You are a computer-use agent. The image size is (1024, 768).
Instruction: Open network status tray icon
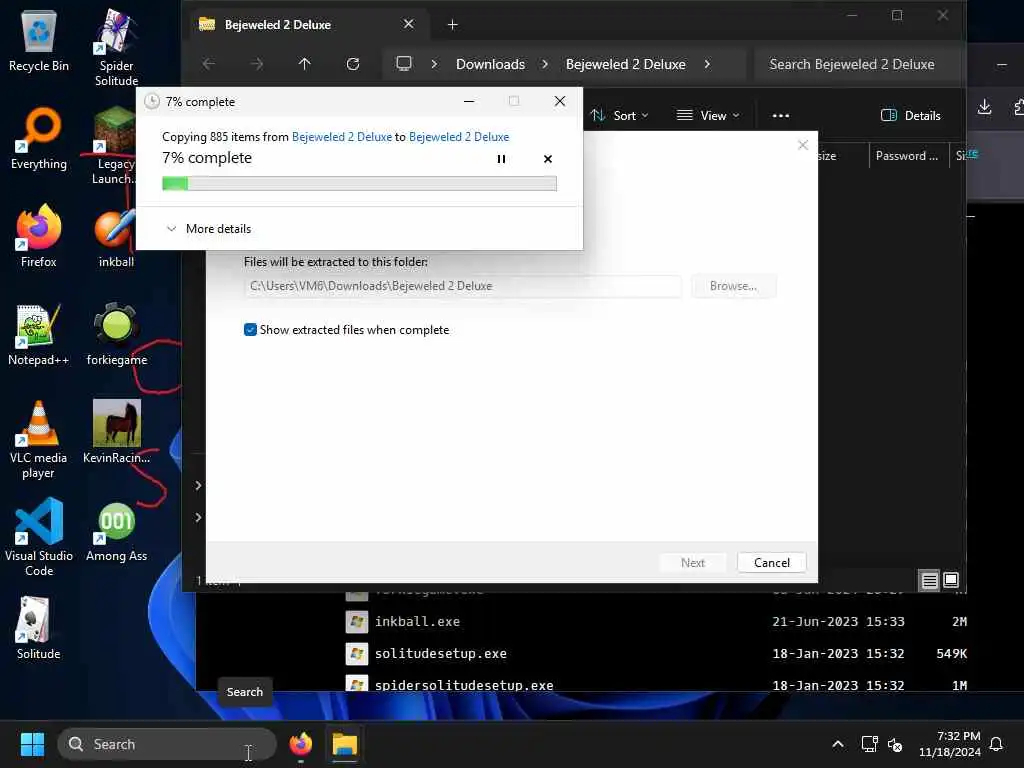[x=869, y=744]
